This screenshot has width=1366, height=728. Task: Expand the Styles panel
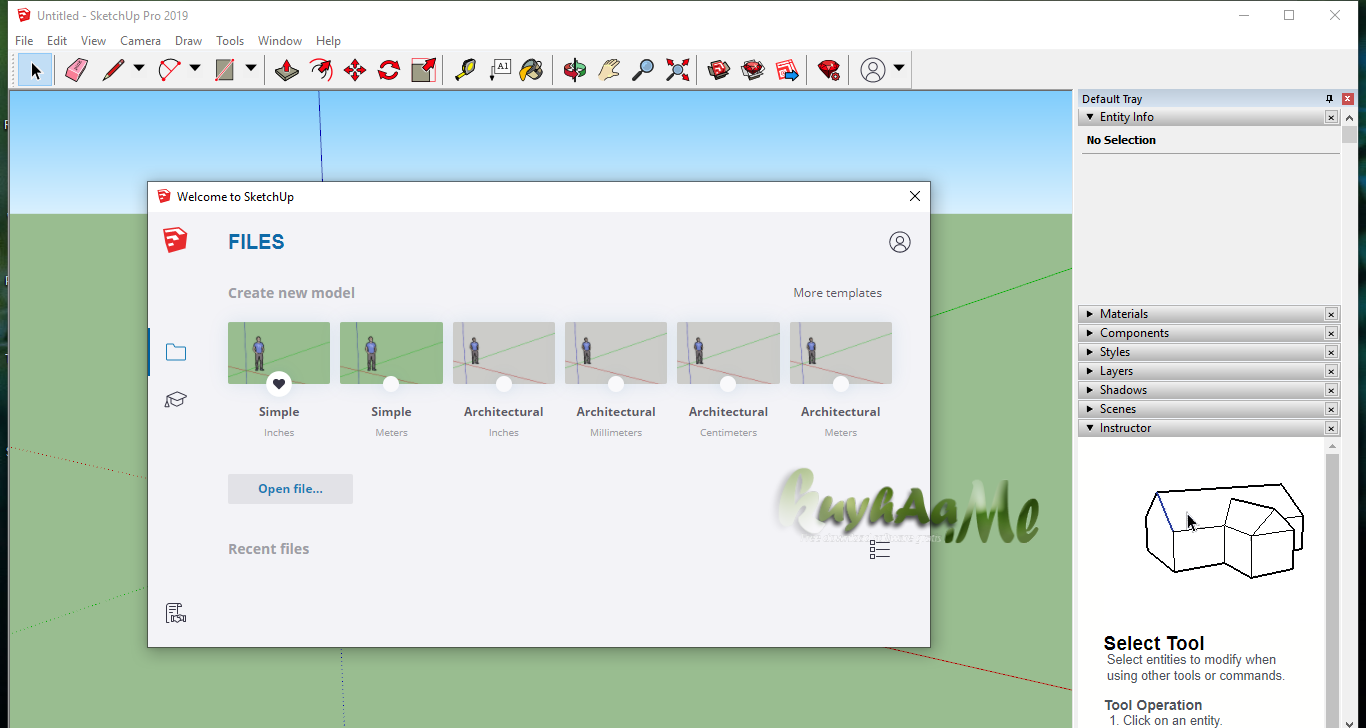pos(1088,352)
